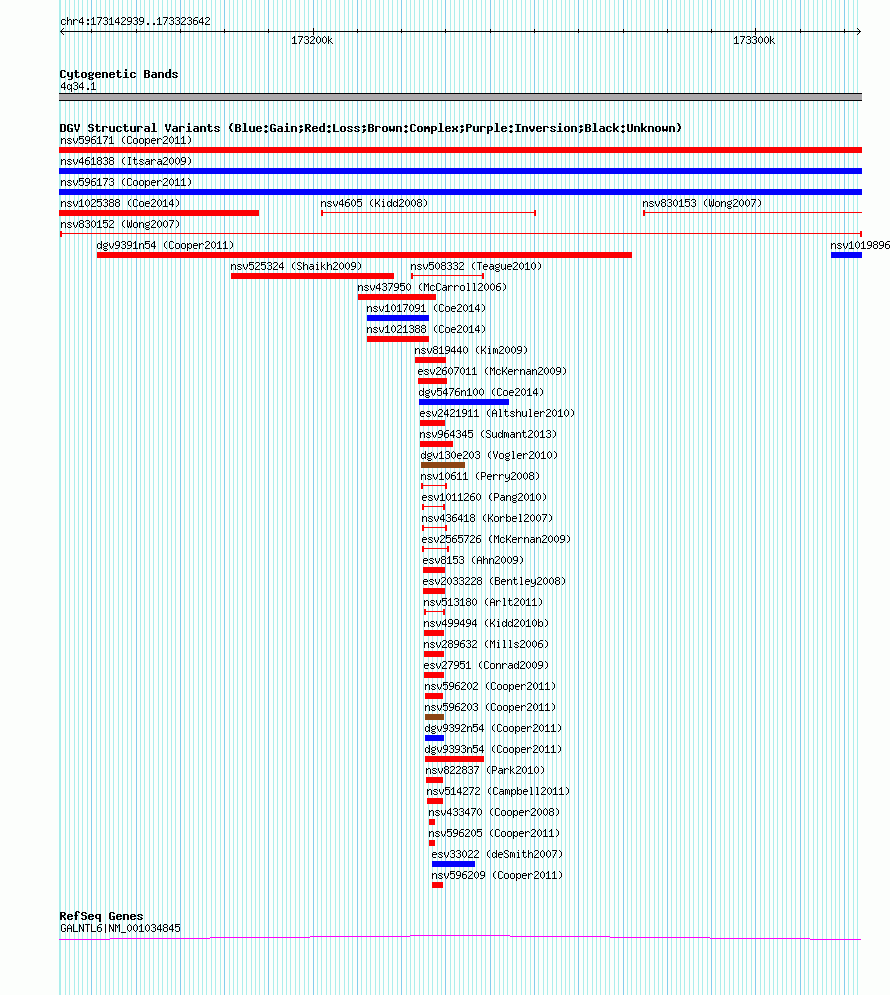Click the nsv1021388 (Coe2014) label
Screen dimensions: 890x995
426,329
